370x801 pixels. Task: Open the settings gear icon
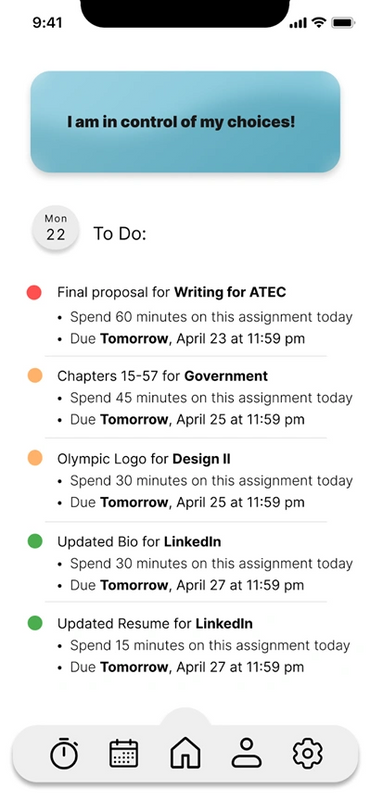tap(308, 753)
